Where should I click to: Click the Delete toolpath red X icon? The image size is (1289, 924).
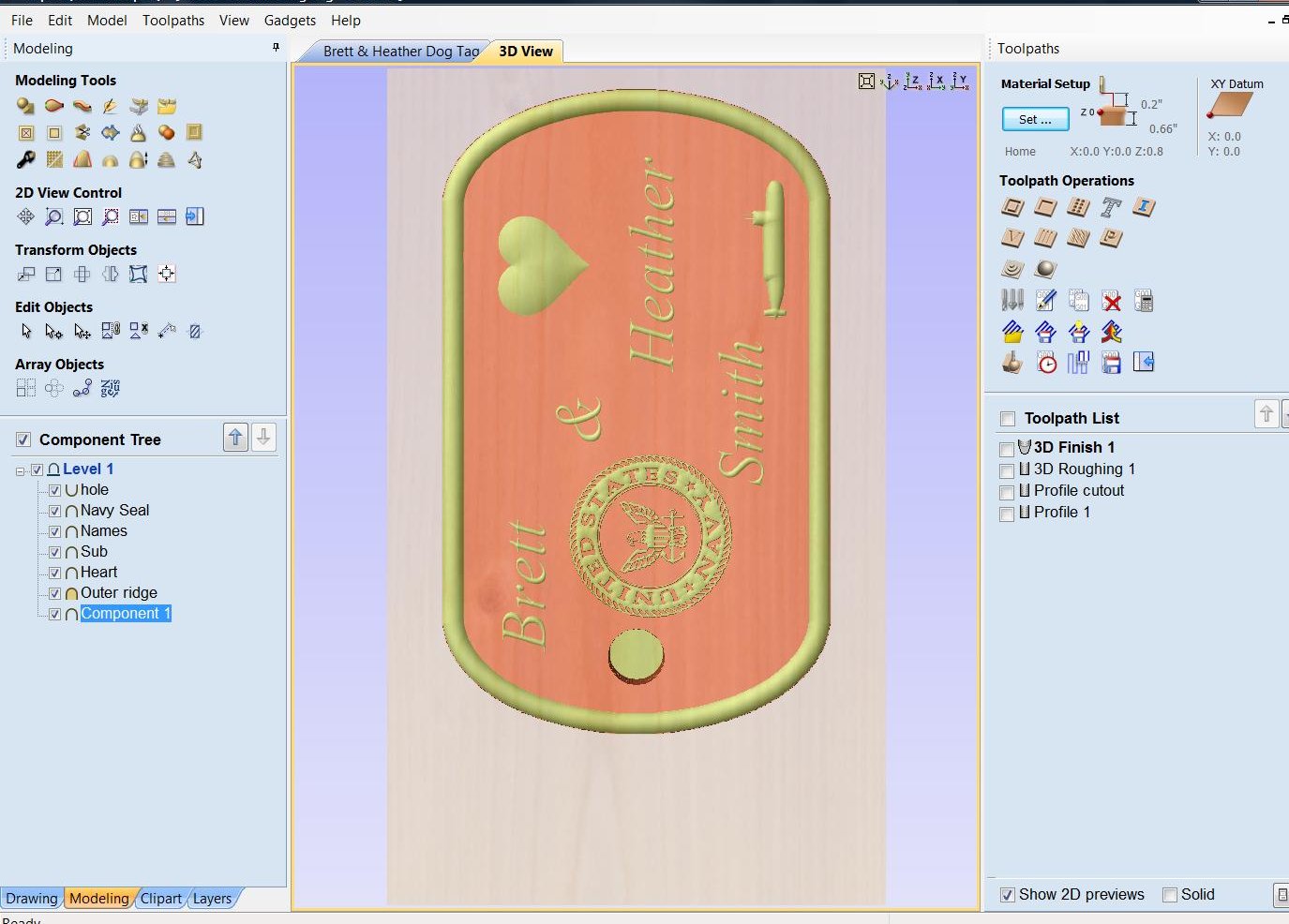[x=1112, y=301]
